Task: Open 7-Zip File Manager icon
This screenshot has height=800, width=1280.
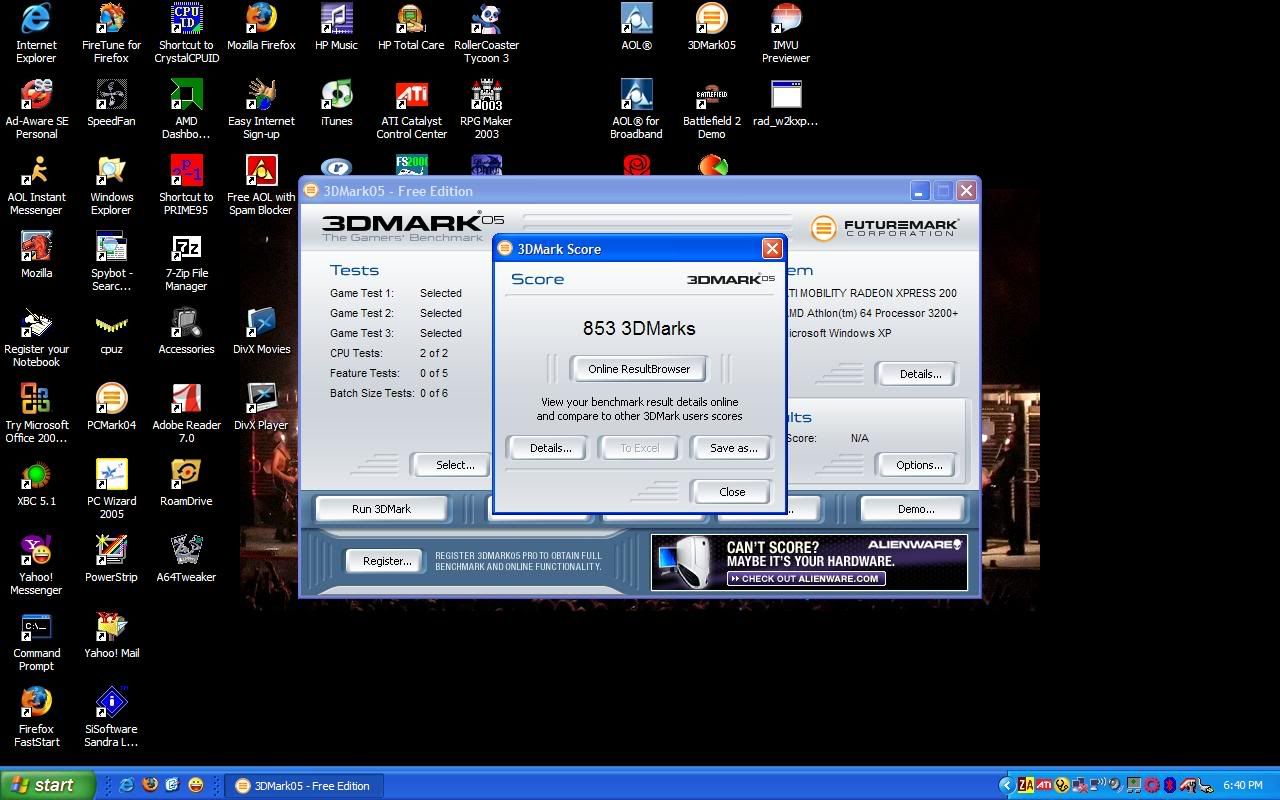Action: (186, 261)
